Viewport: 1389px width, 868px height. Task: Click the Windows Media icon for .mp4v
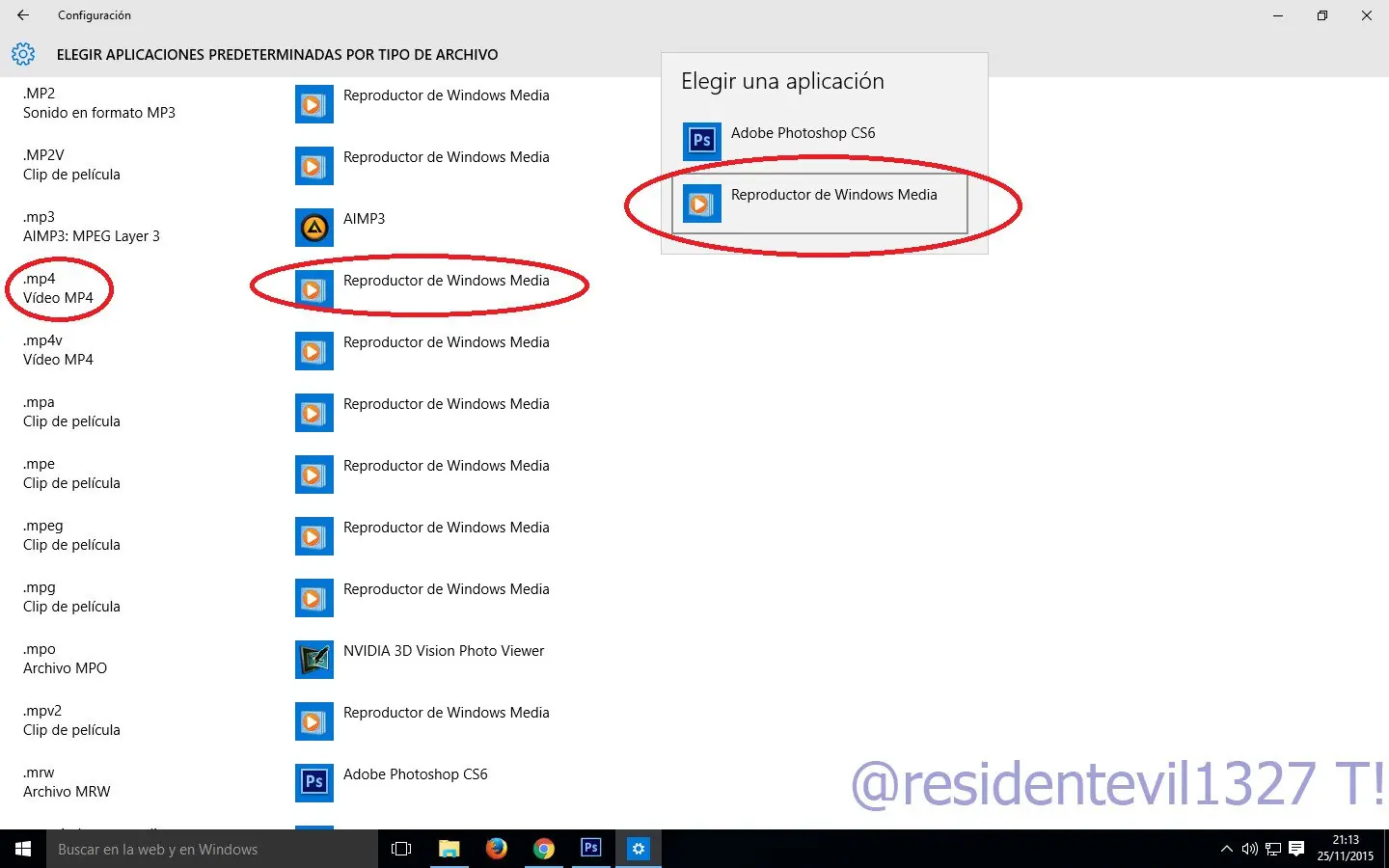pyautogui.click(x=314, y=351)
